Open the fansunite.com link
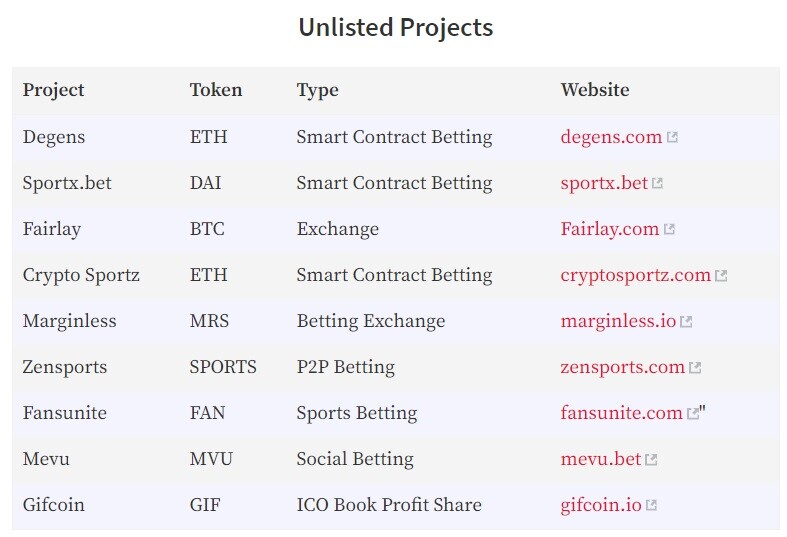The image size is (787, 537). point(621,413)
